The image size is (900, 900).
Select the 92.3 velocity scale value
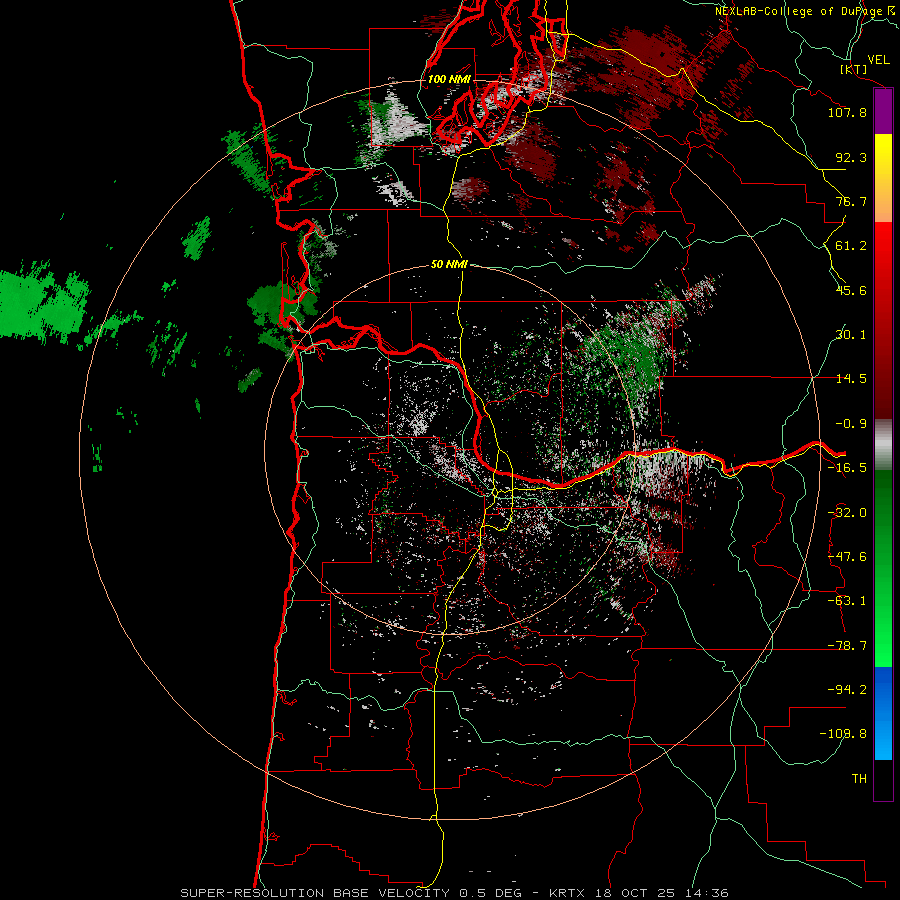(x=851, y=157)
